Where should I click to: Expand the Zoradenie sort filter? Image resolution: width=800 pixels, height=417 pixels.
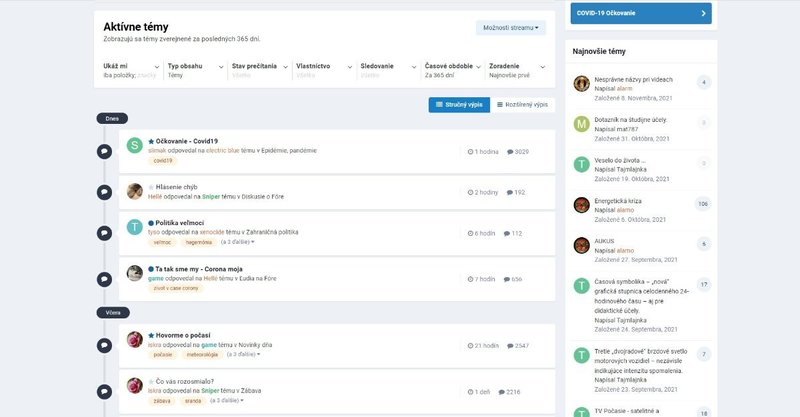coord(516,70)
